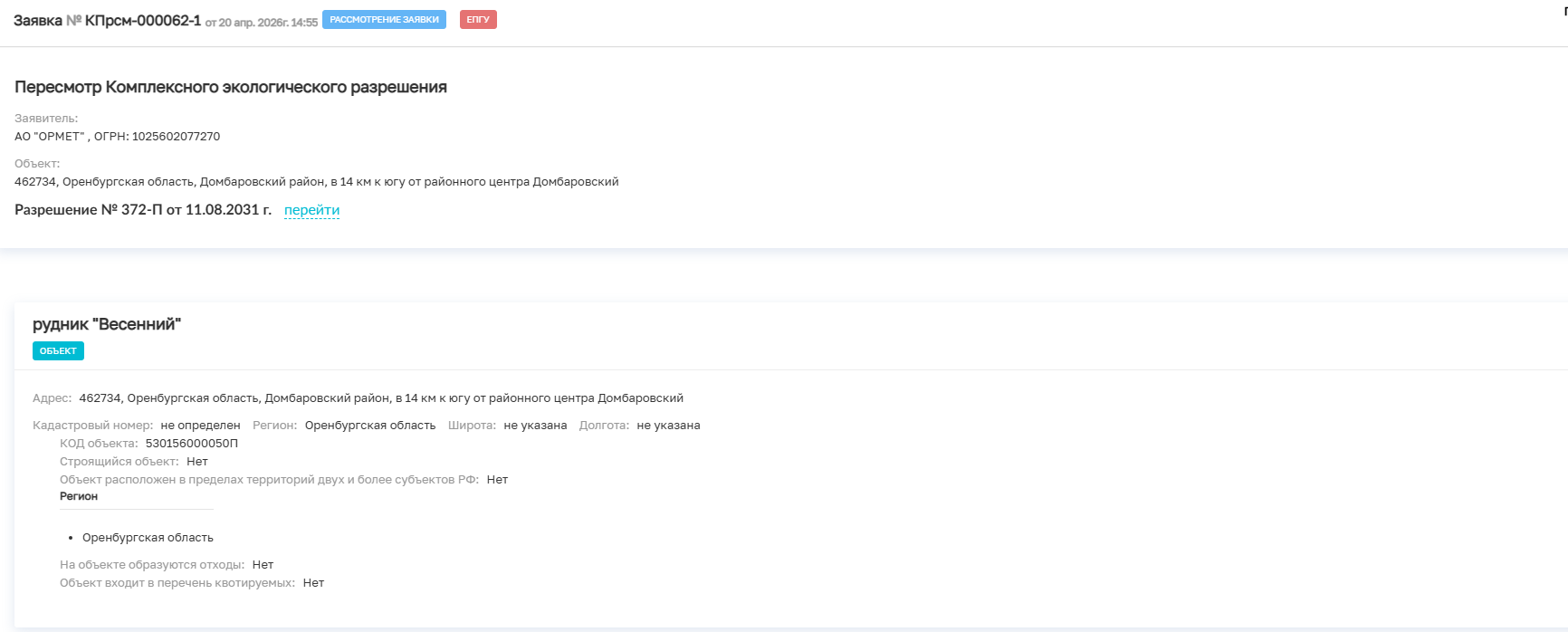1568x632 pixels.
Task: Click the blue 'ОБЪЕКТ' tag
Action: [x=58, y=350]
